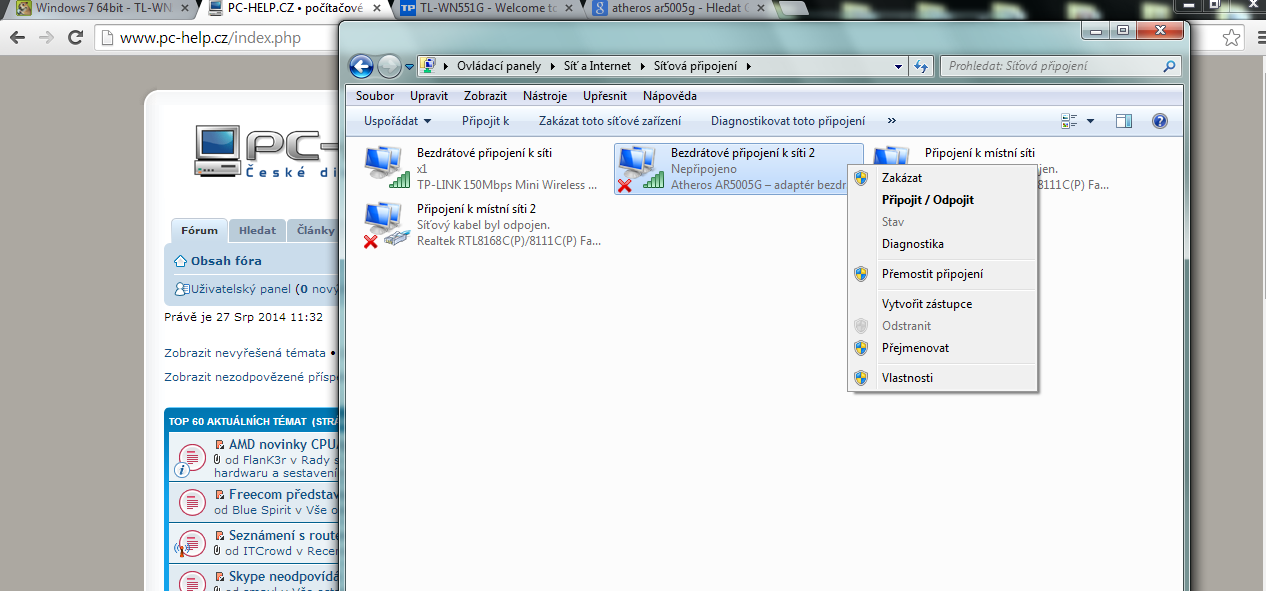
Task: Open the Uspořádat dropdown
Action: (398, 121)
